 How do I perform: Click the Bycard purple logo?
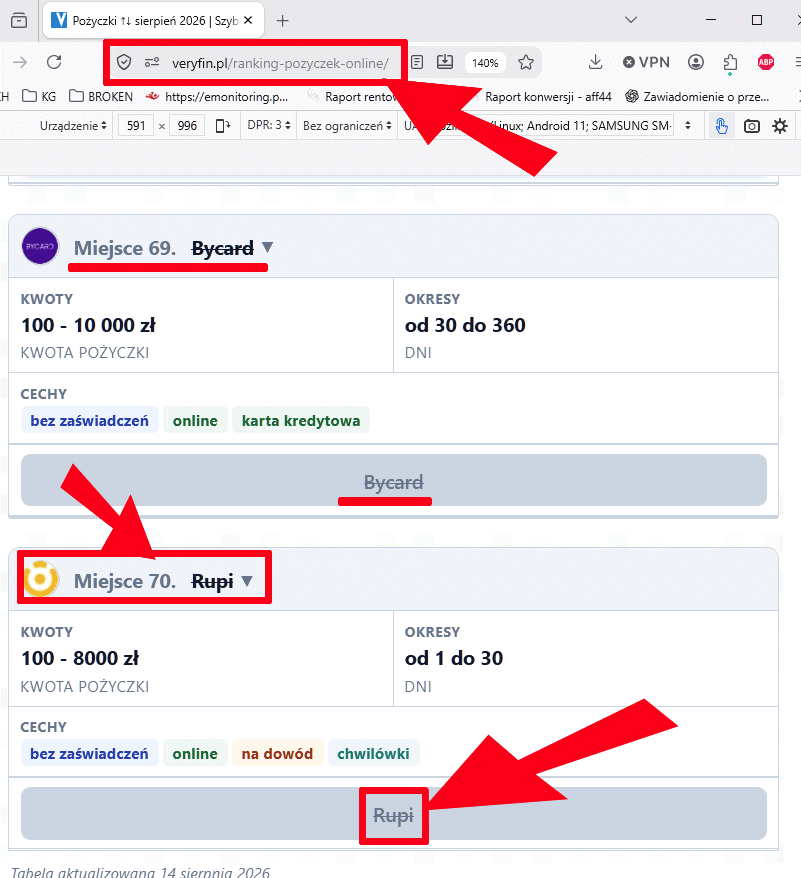click(x=40, y=246)
